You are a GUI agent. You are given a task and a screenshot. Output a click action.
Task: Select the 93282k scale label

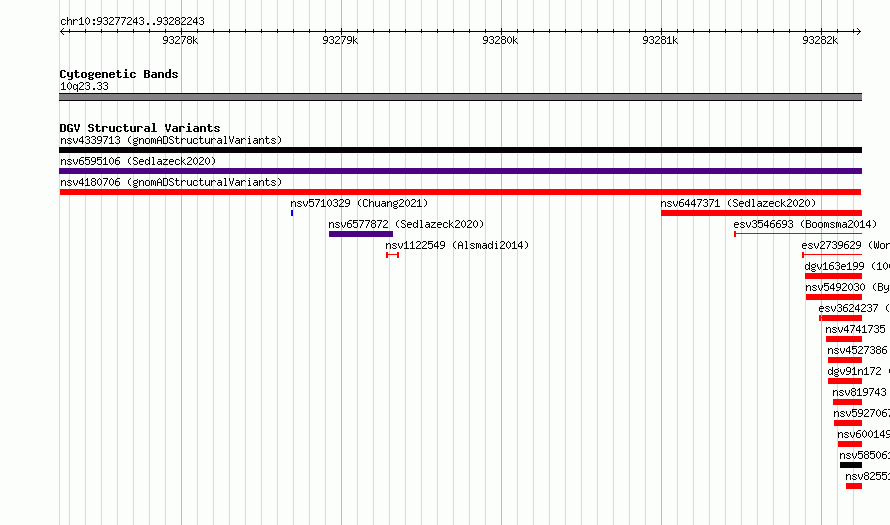click(x=820, y=40)
